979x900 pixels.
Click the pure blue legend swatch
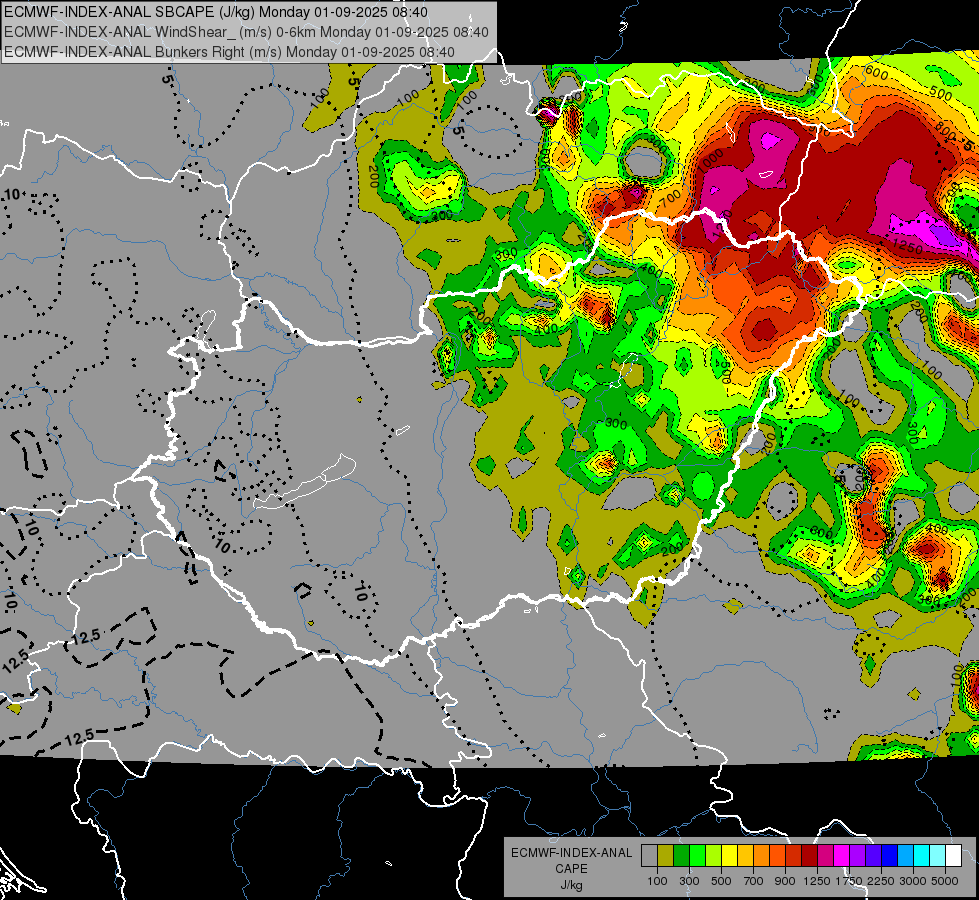890,855
